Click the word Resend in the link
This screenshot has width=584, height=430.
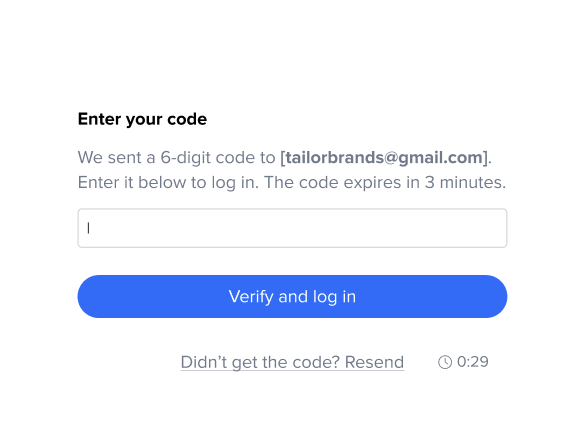pyautogui.click(x=374, y=362)
